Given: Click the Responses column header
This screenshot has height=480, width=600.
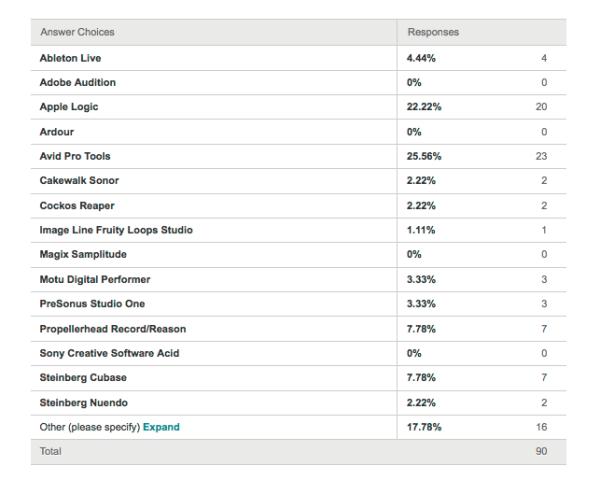Looking at the screenshot, I should [x=433, y=32].
